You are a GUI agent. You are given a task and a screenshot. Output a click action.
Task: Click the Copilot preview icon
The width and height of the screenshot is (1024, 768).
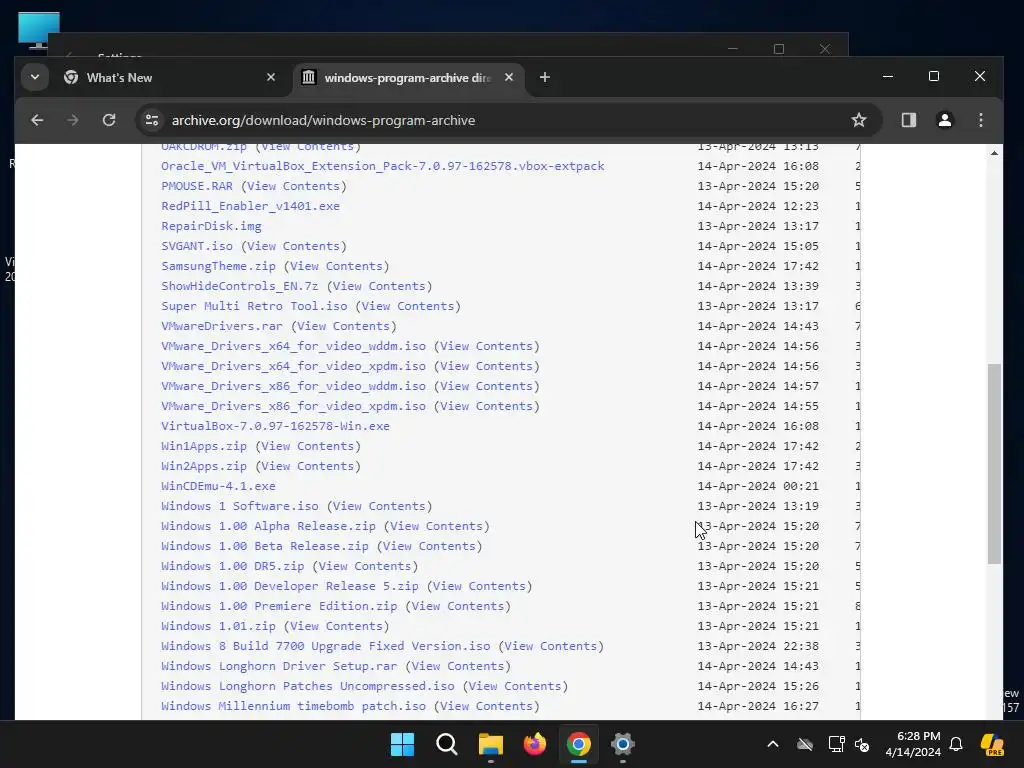tap(993, 744)
